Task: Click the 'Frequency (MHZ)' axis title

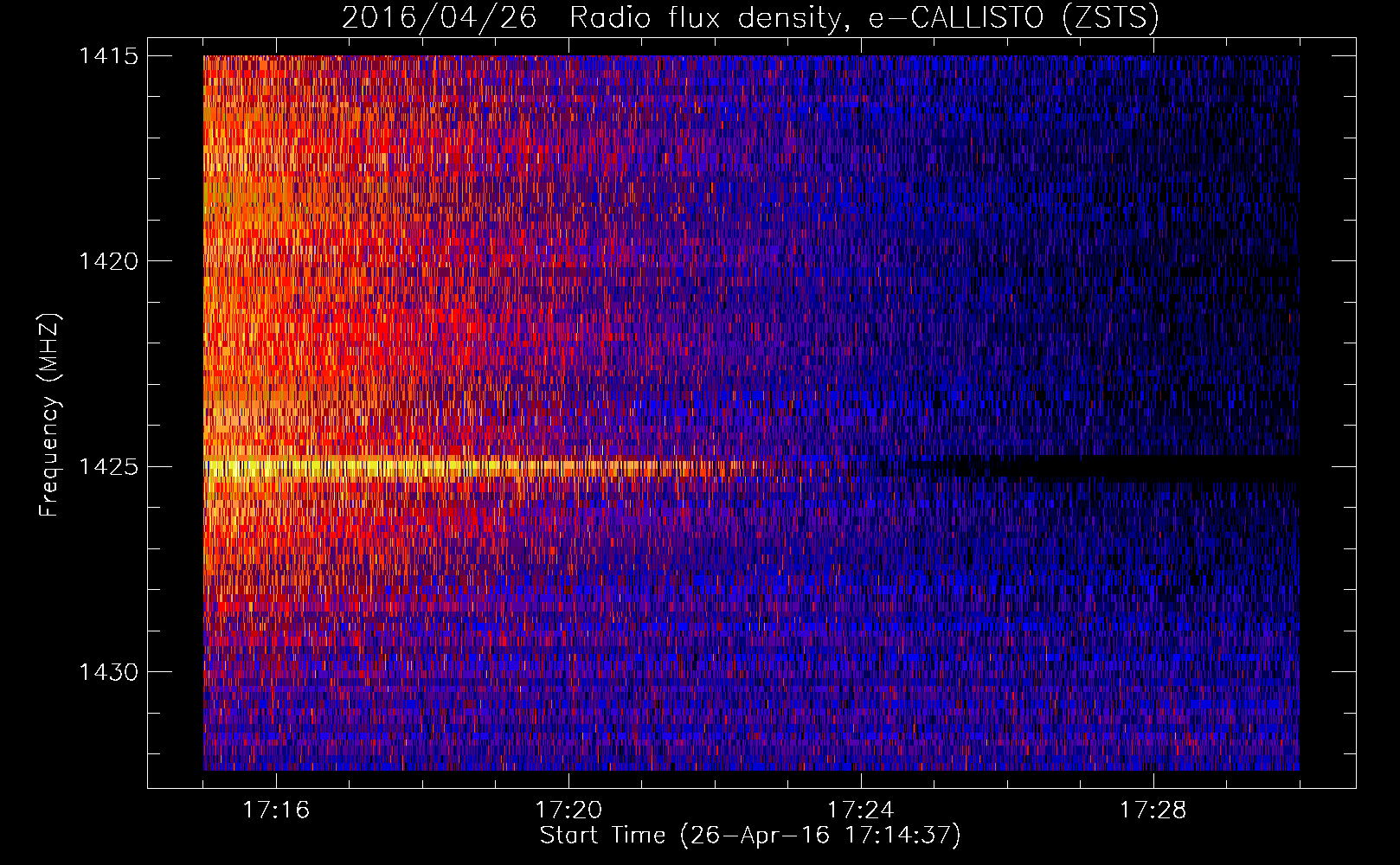Action: tap(49, 414)
